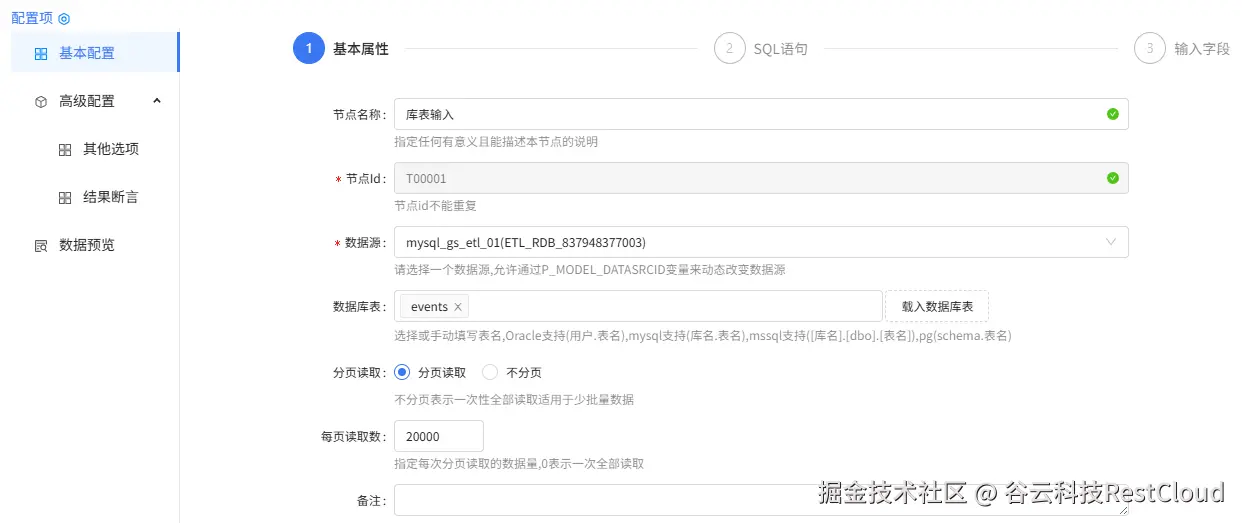Open the 数据库表 tag selector box
The image size is (1242, 523).
(x=638, y=306)
